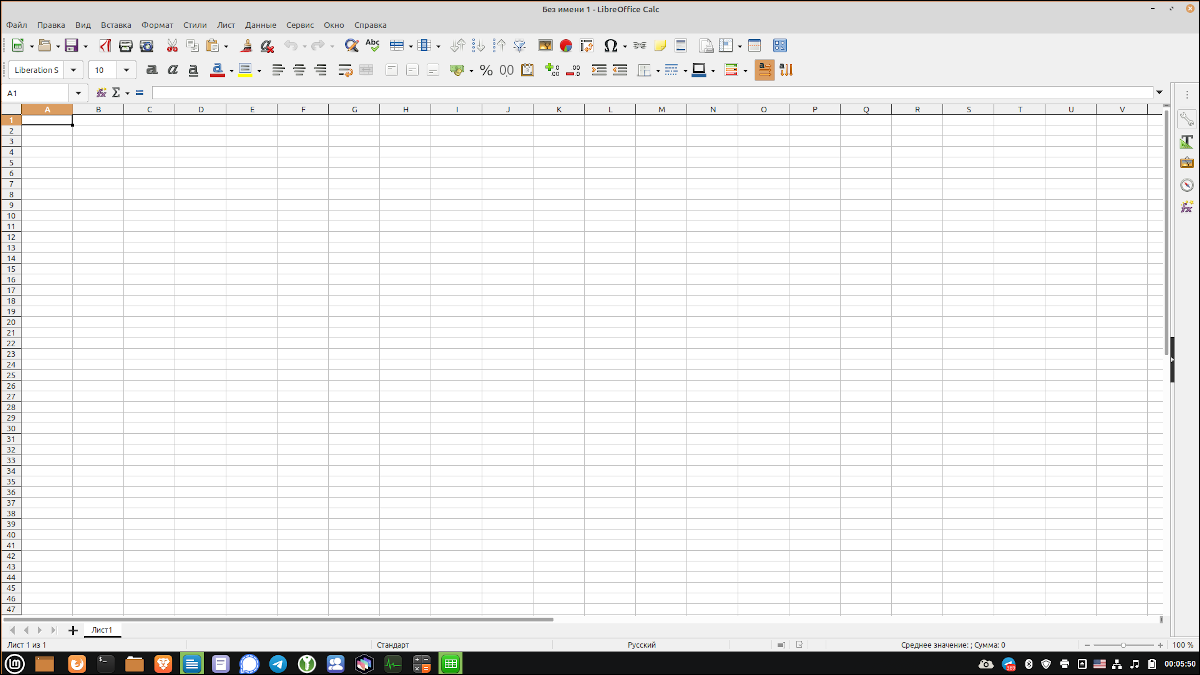Apply percent number format

click(x=485, y=70)
